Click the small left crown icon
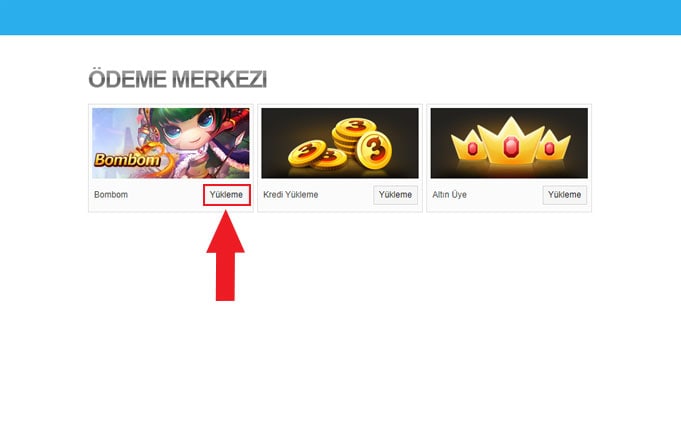Viewport: 681px width, 434px height. 467,146
